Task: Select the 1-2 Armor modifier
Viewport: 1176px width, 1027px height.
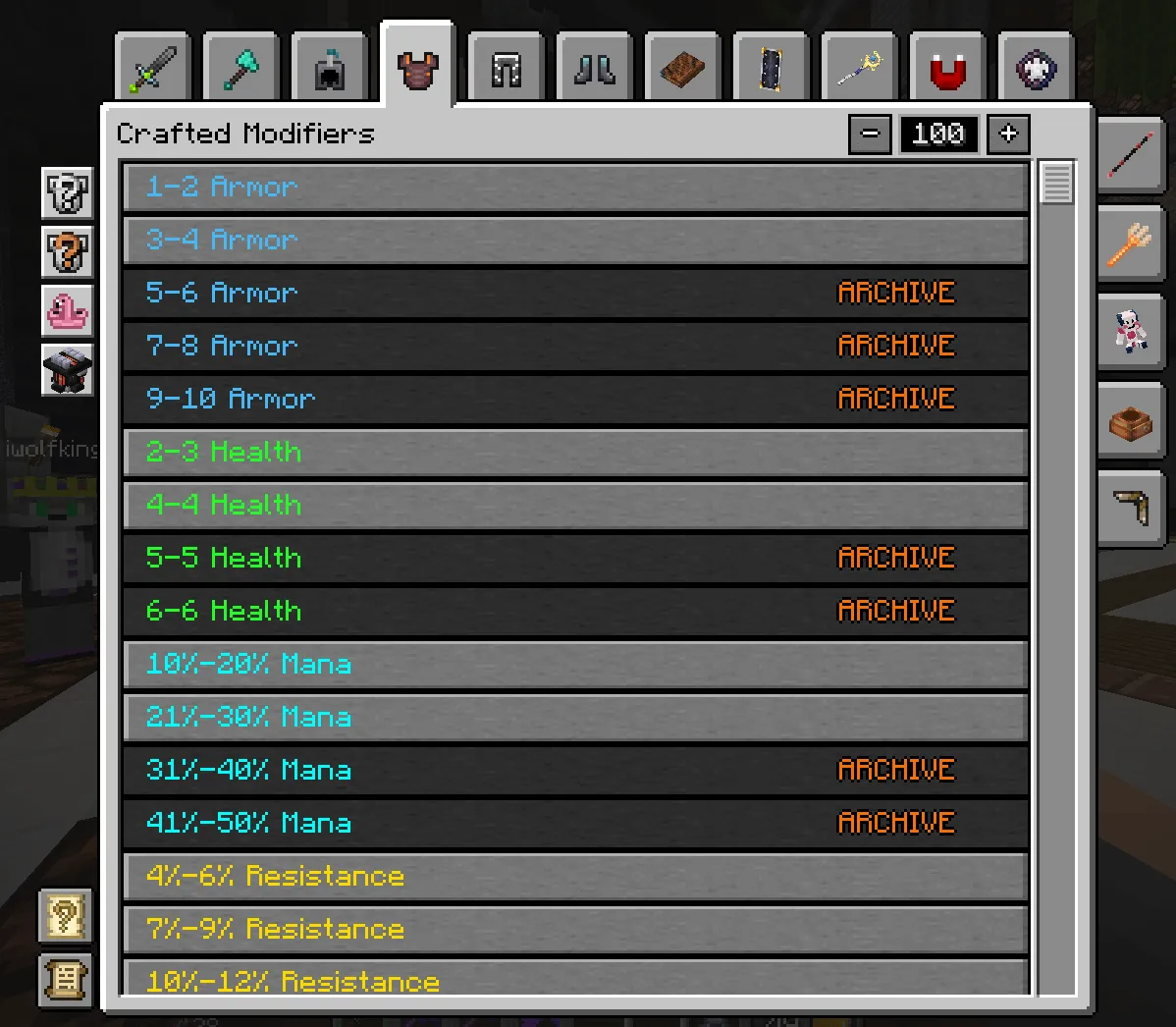Action: [x=575, y=187]
